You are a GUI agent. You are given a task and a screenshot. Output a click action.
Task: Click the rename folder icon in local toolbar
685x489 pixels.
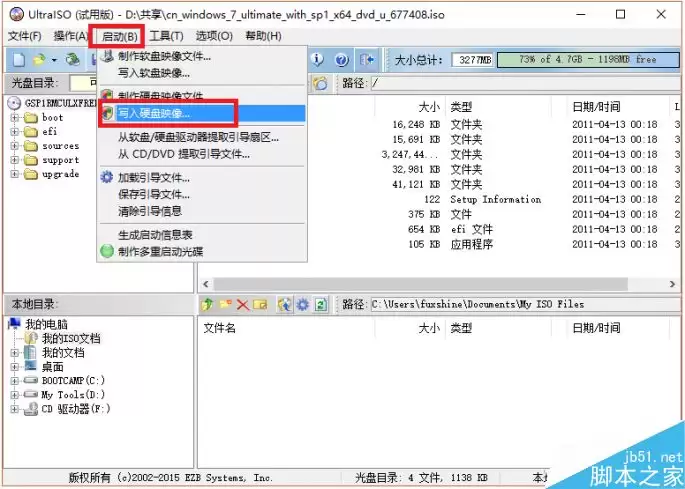[260, 304]
